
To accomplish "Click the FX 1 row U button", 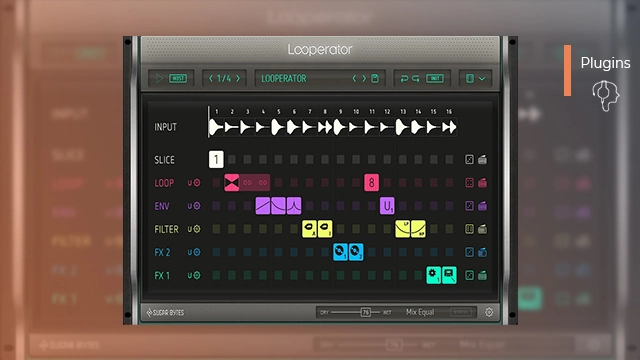I will pos(189,276).
